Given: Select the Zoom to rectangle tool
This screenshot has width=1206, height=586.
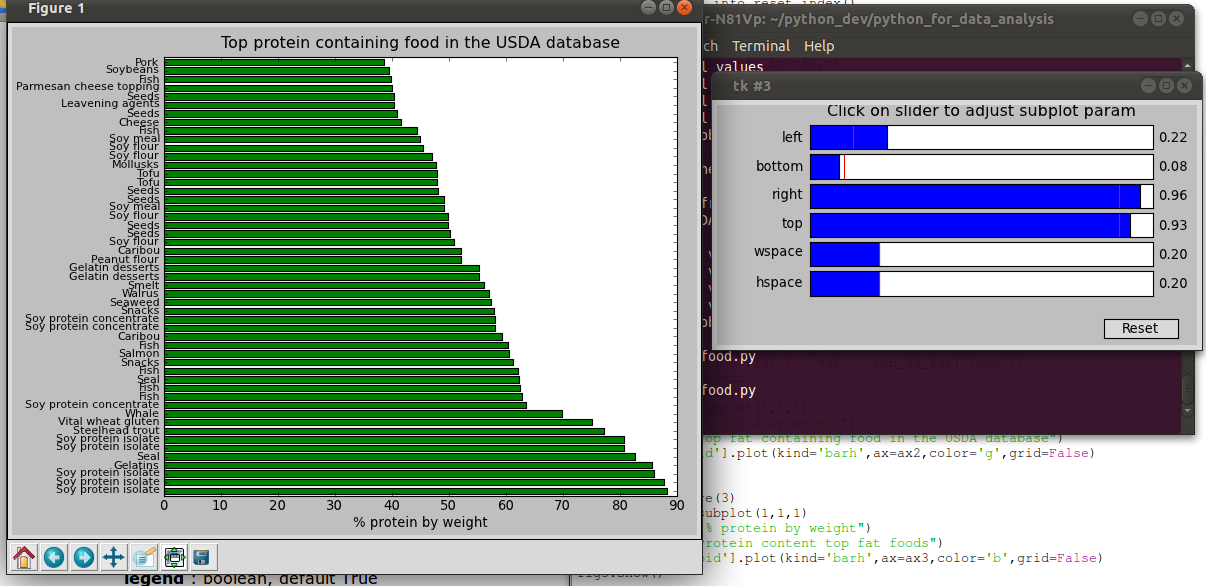Looking at the screenshot, I should (144, 557).
